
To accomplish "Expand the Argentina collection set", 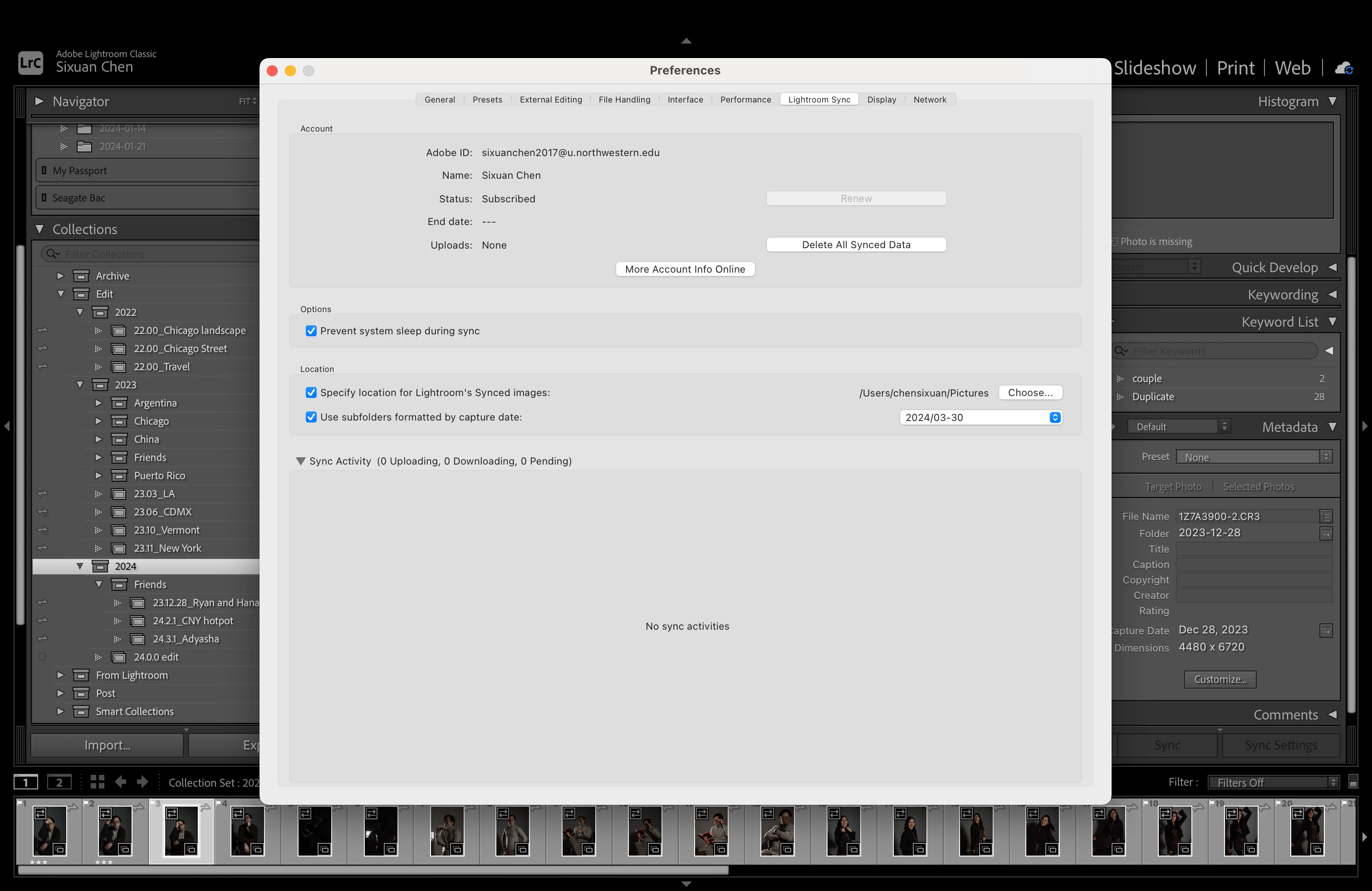I will 98,403.
